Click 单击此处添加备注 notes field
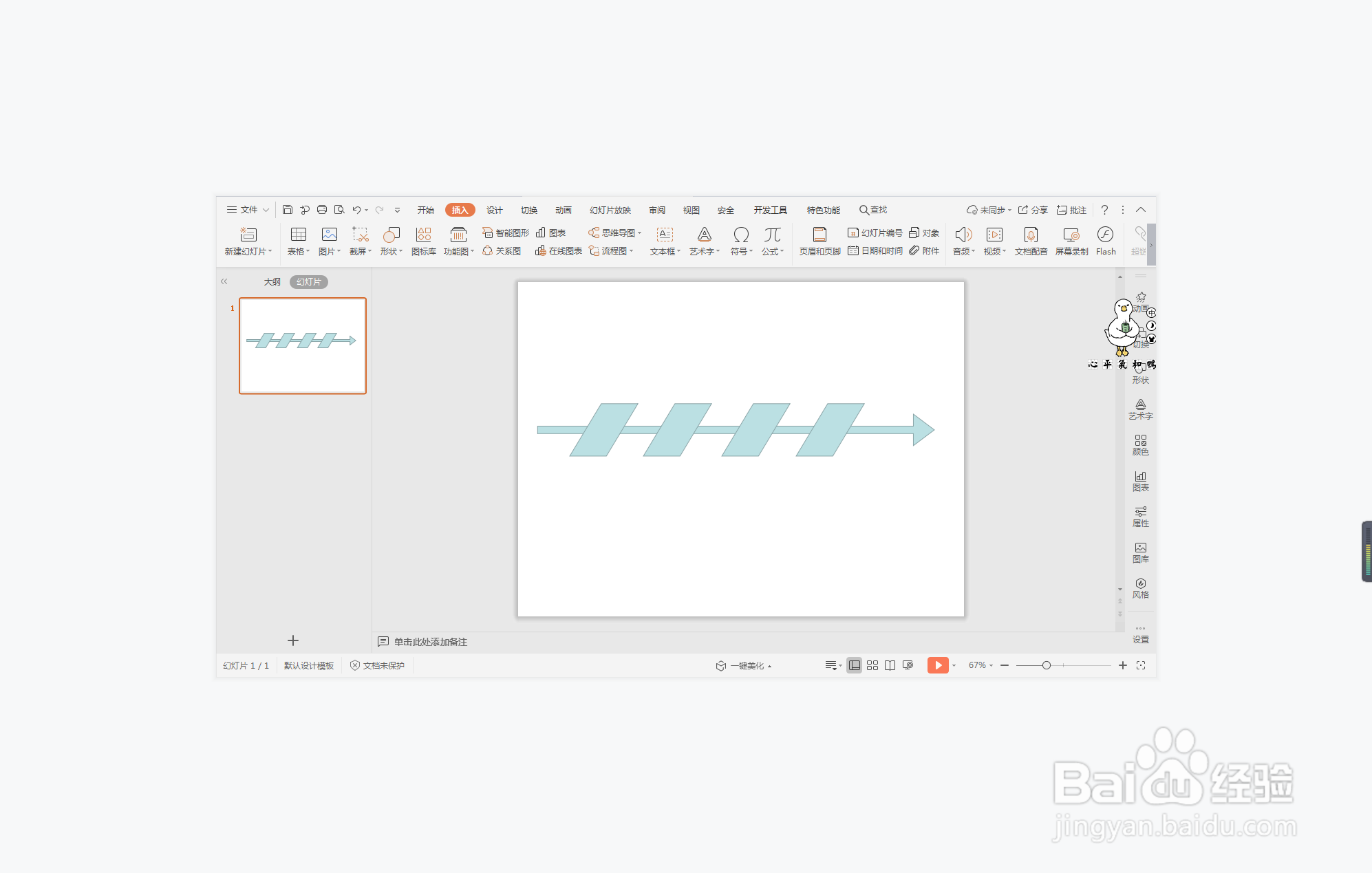Screen dimensions: 1372x873 (x=430, y=642)
